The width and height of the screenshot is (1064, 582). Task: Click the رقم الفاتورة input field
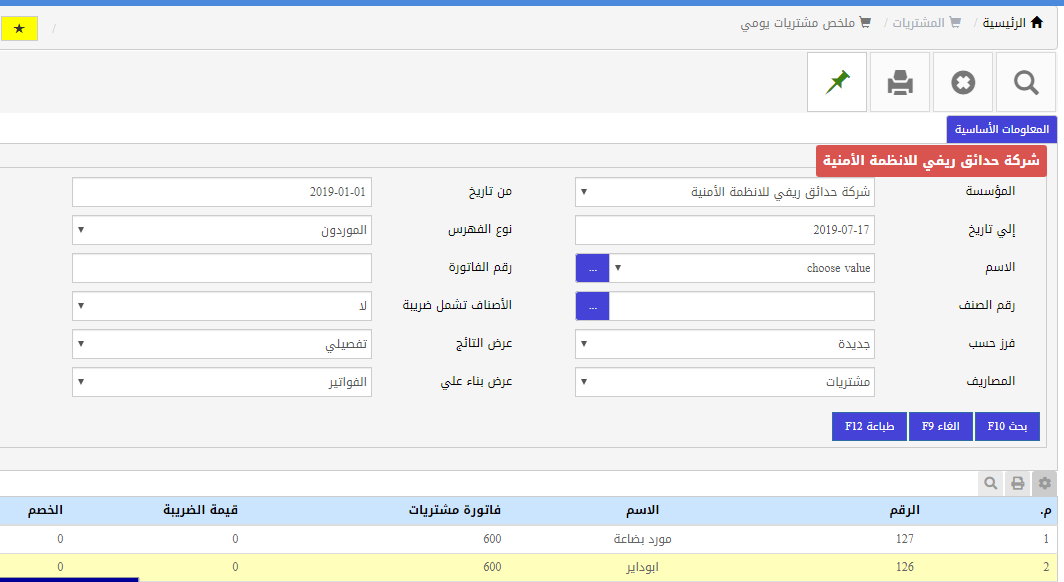pos(222,268)
